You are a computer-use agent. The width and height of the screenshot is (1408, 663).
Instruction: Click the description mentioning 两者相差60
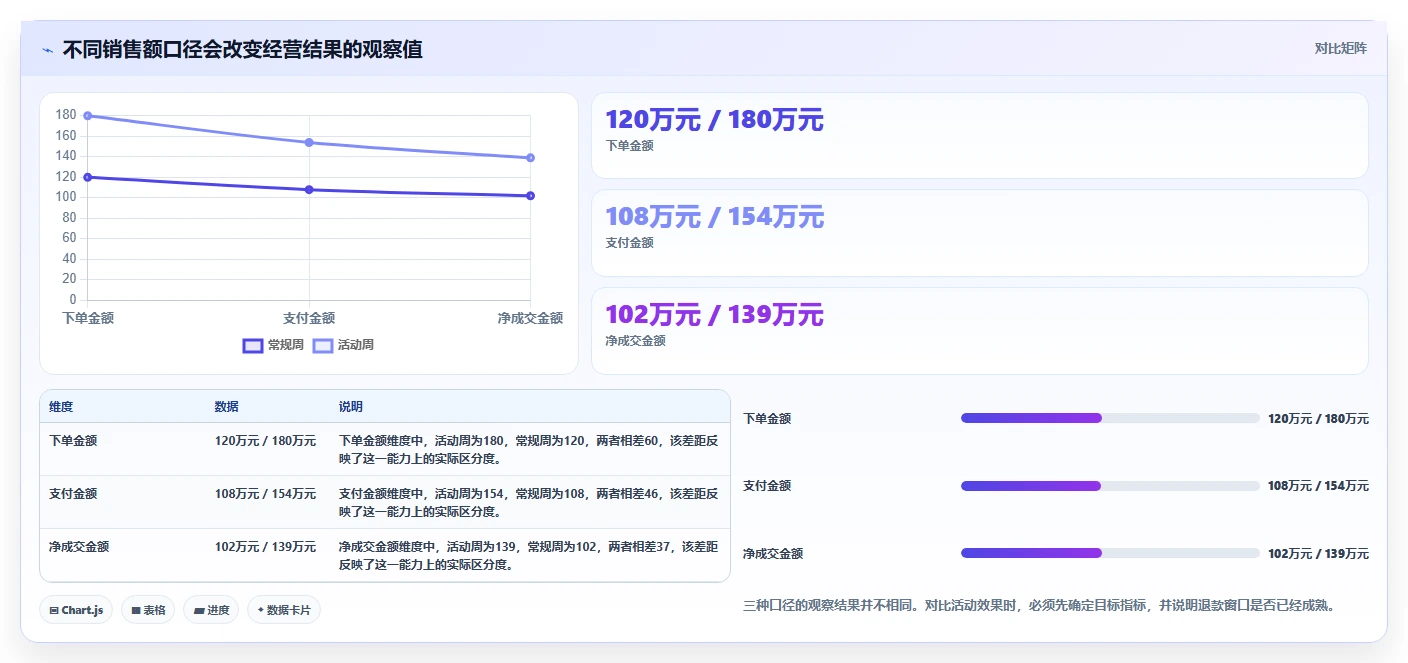click(528, 449)
